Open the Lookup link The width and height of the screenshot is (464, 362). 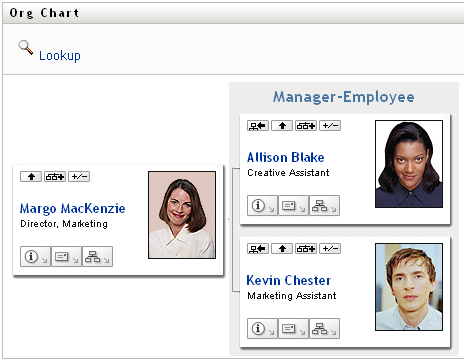point(60,56)
